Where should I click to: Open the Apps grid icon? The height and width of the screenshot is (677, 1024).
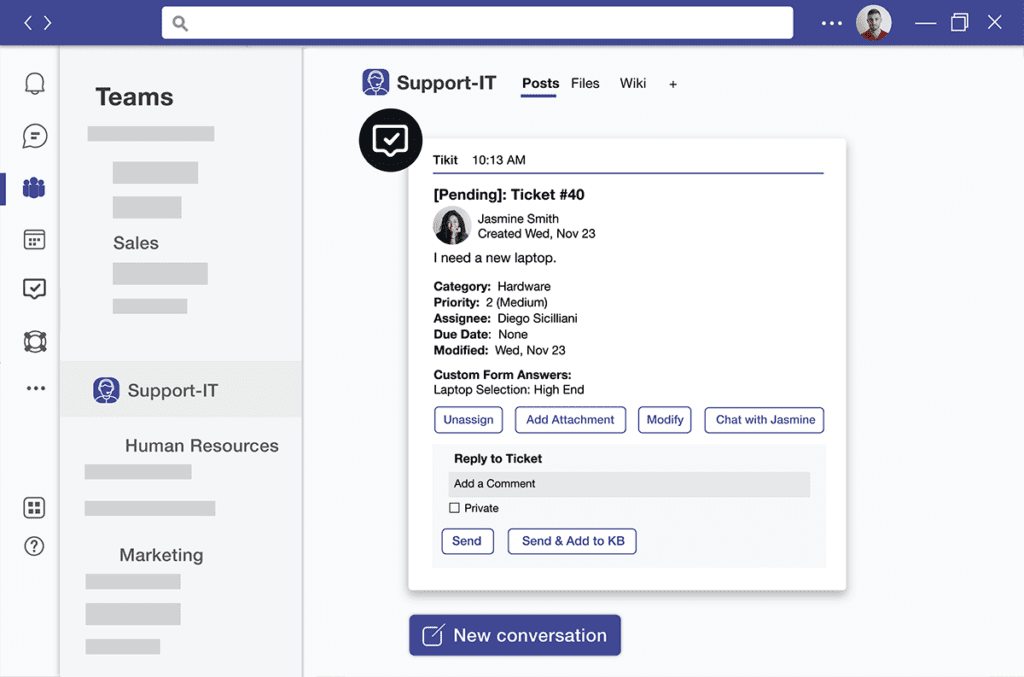coord(35,508)
